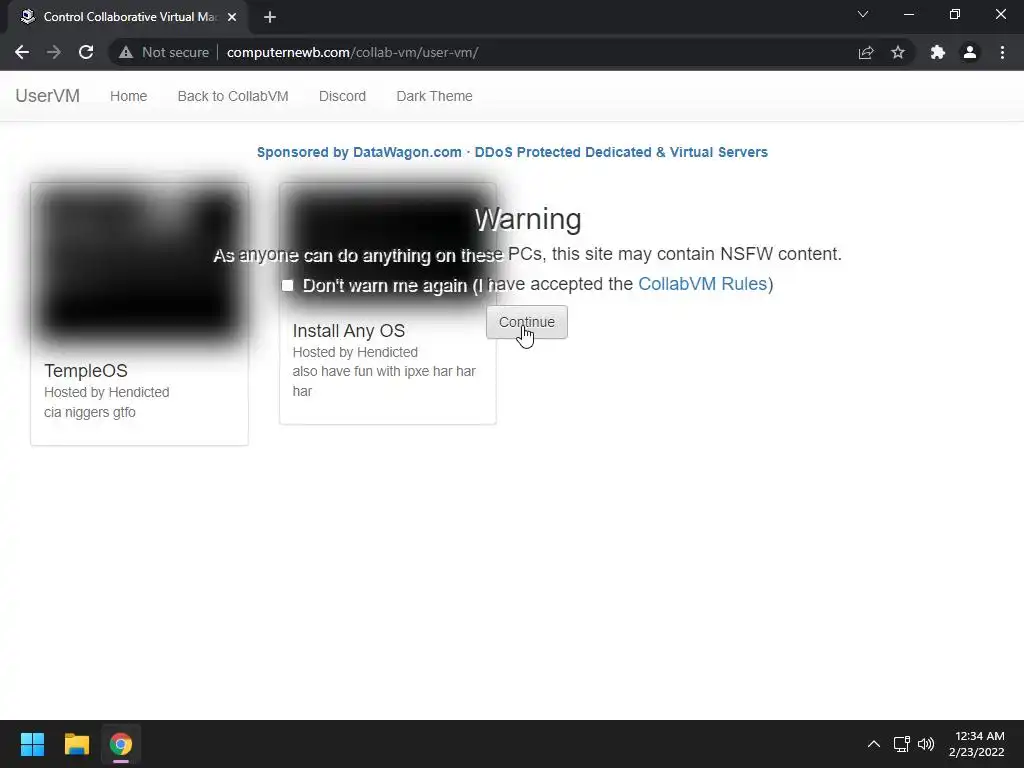This screenshot has width=1024, height=768.
Task: Switch to Dark Theme
Action: (x=434, y=96)
